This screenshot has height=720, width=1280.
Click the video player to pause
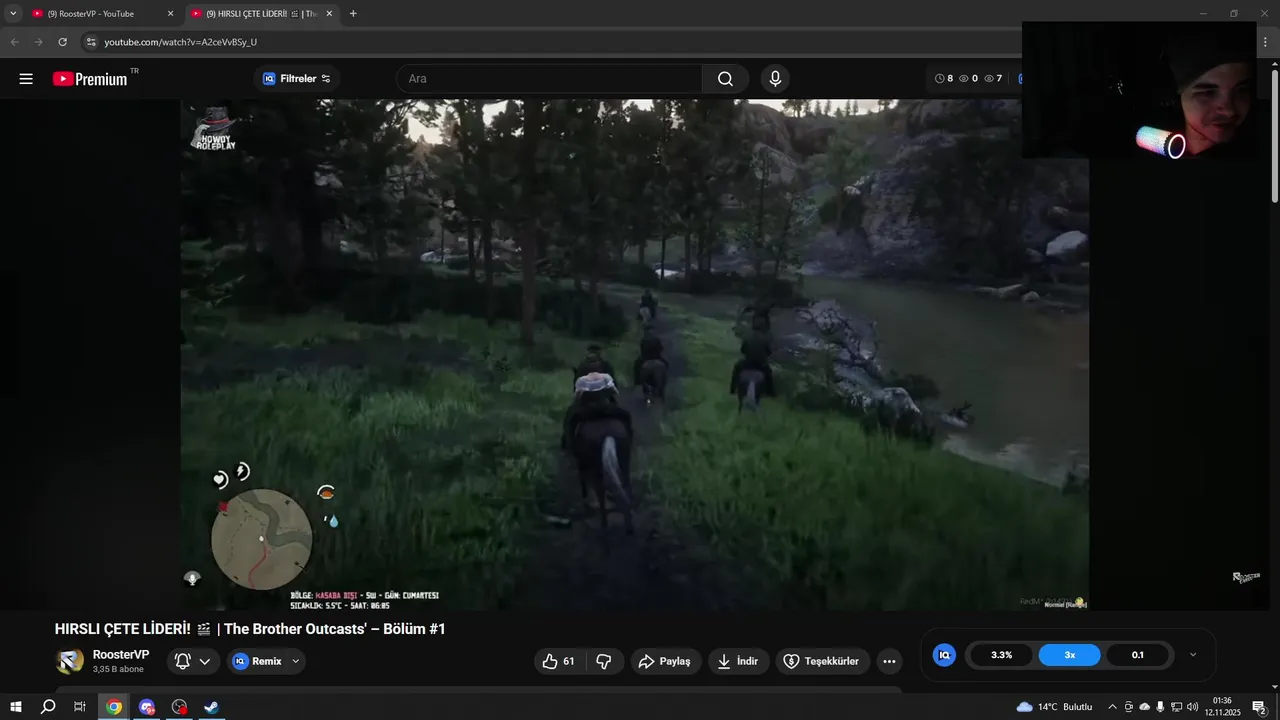coord(635,355)
